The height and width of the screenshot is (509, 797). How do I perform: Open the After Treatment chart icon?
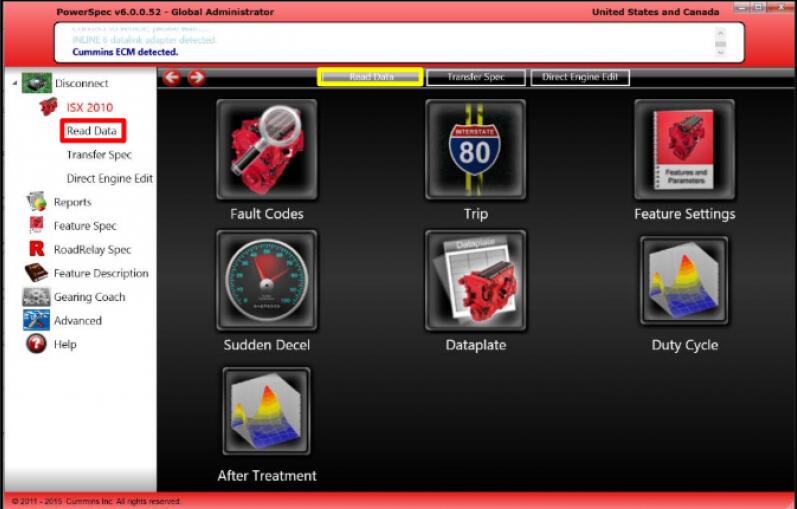[266, 411]
